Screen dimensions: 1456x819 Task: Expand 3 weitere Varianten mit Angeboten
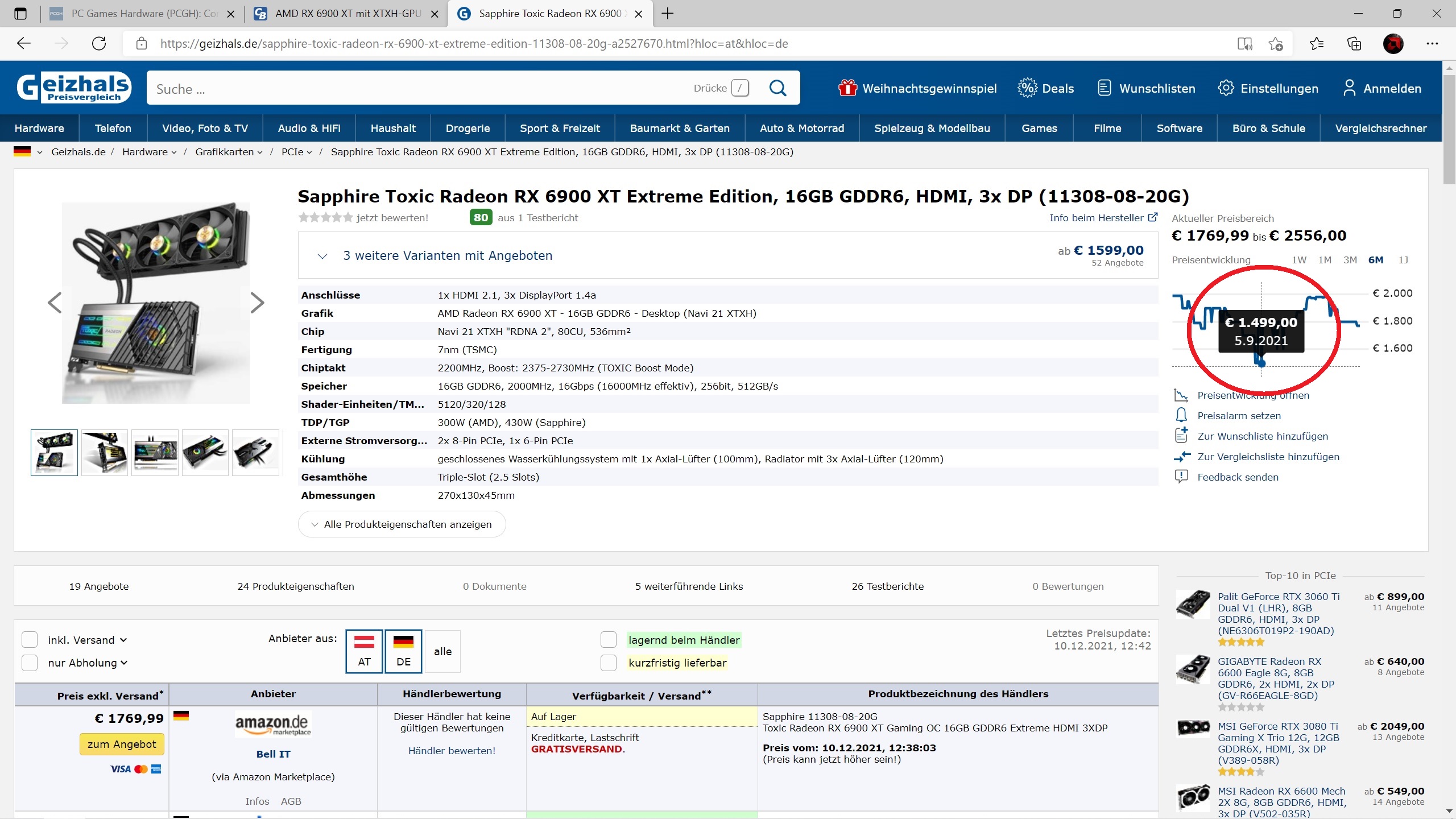click(x=447, y=256)
